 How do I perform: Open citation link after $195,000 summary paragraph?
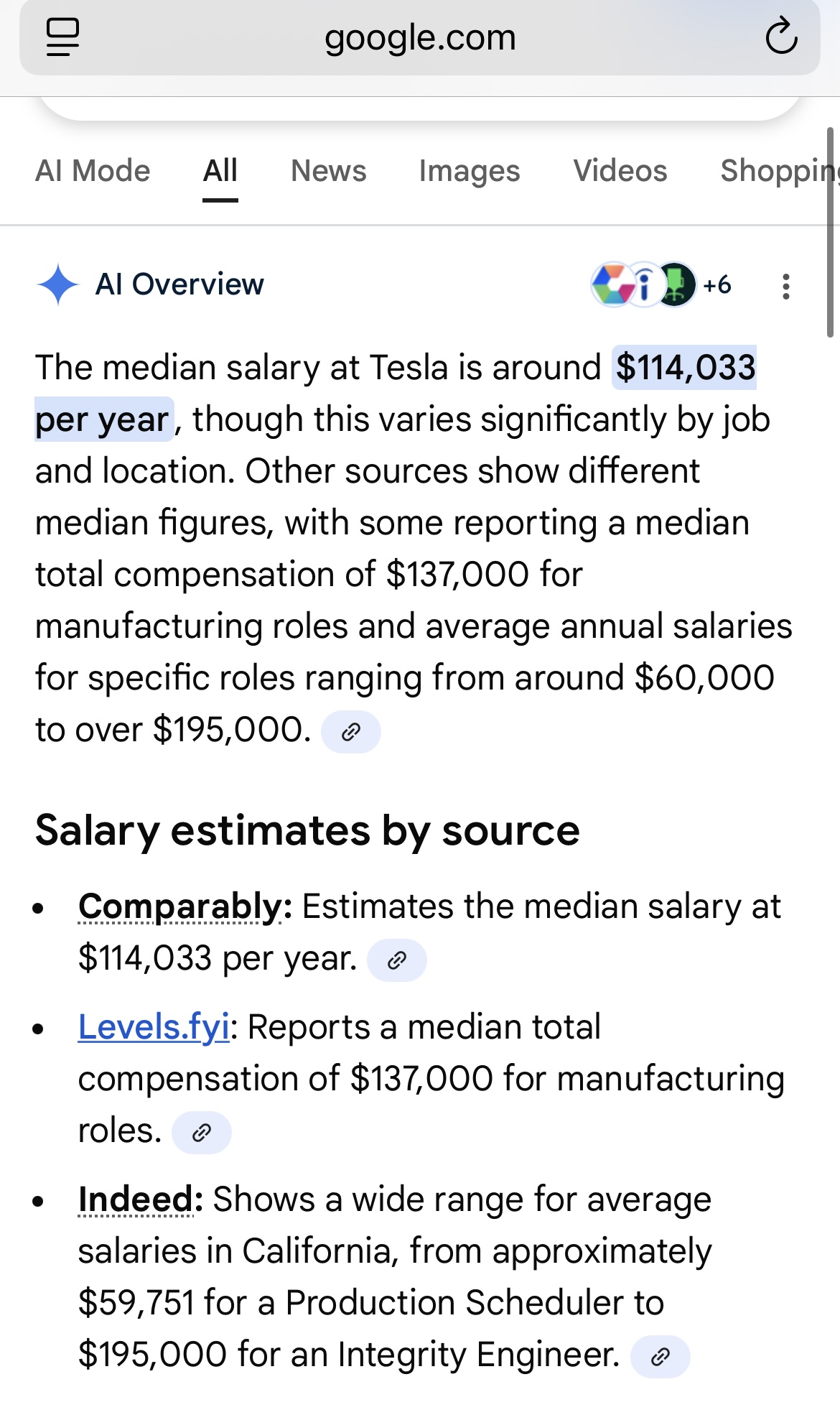350,732
